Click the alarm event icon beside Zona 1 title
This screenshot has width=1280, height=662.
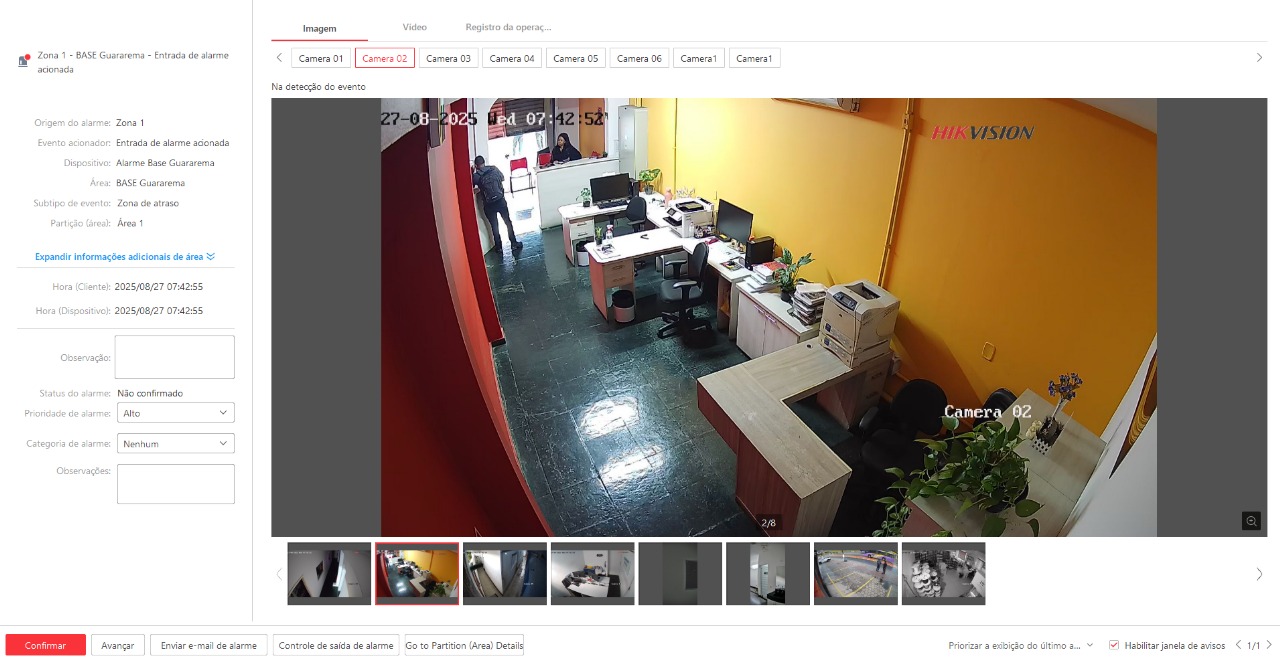tap(22, 60)
